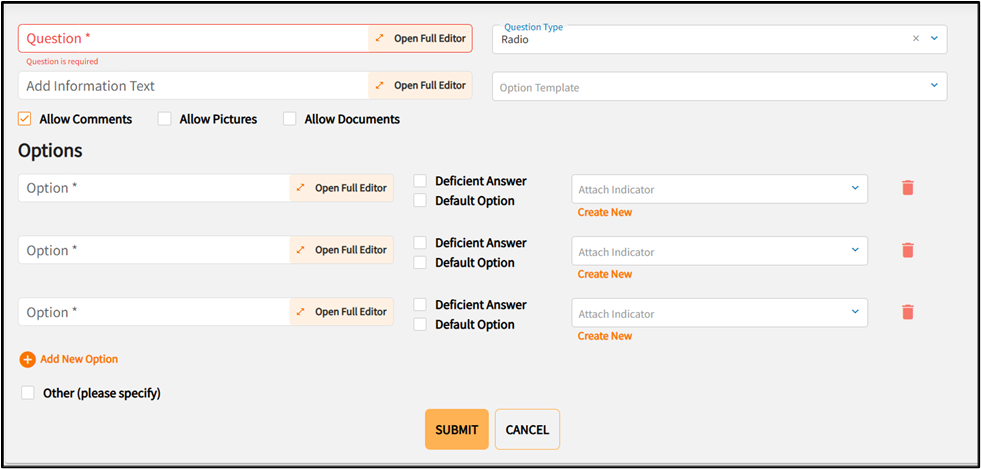The height and width of the screenshot is (469, 981).
Task: Enable the Allow Pictures checkbox
Action: pyautogui.click(x=165, y=119)
